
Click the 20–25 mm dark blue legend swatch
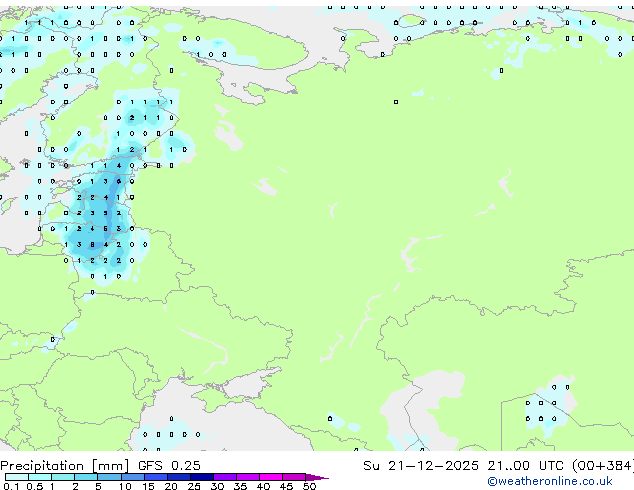click(179, 477)
